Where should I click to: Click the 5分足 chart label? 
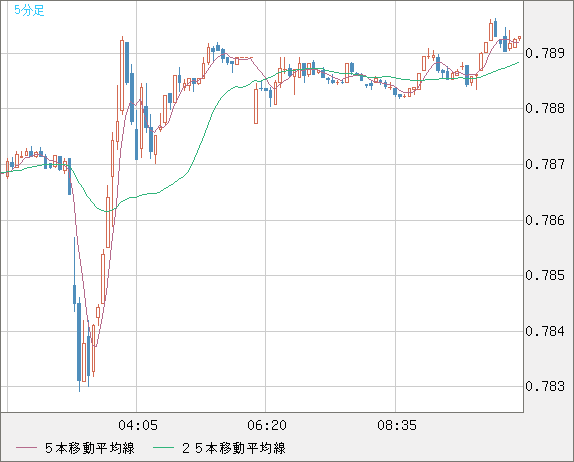[29, 10]
